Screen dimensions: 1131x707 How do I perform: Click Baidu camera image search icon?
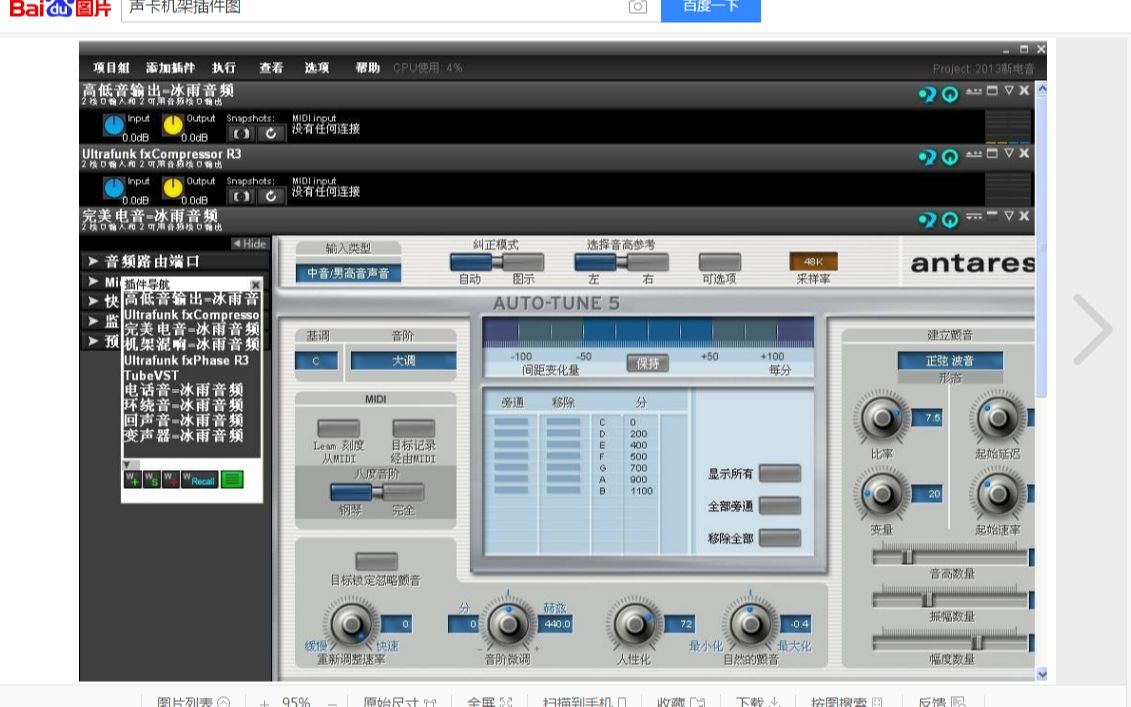[638, 6]
